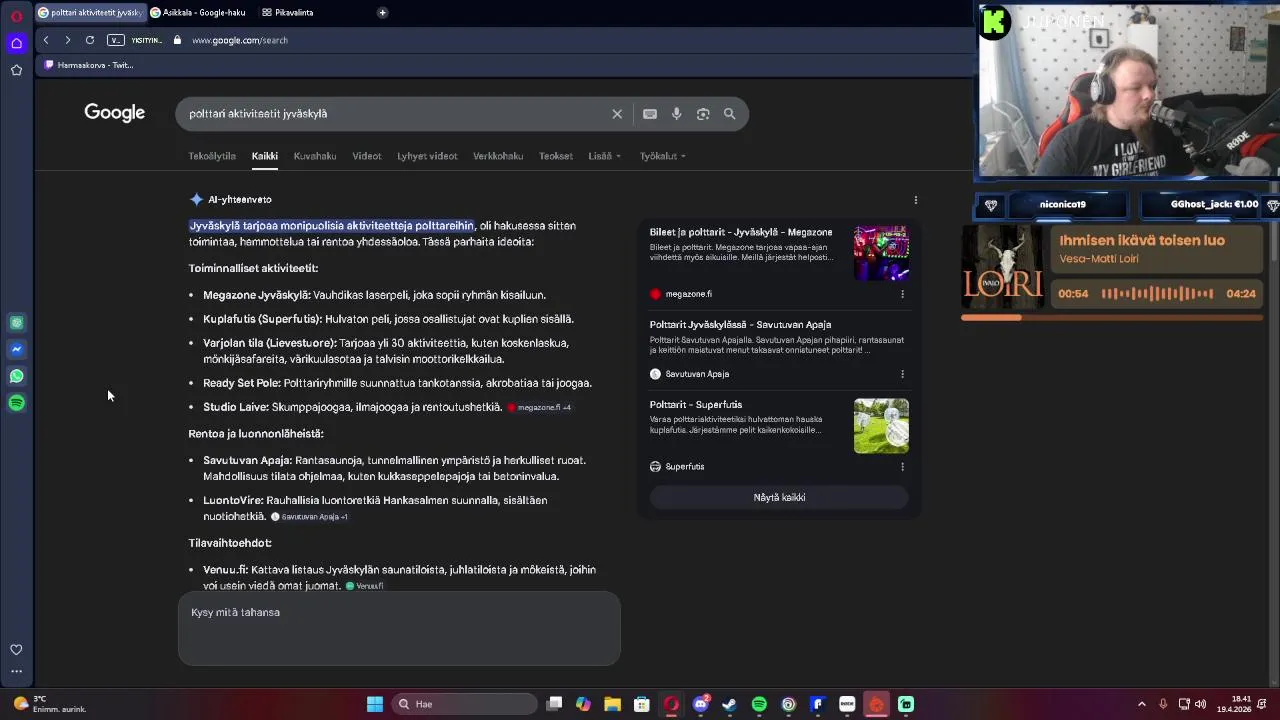Open the Työkalut dropdown

(663, 156)
